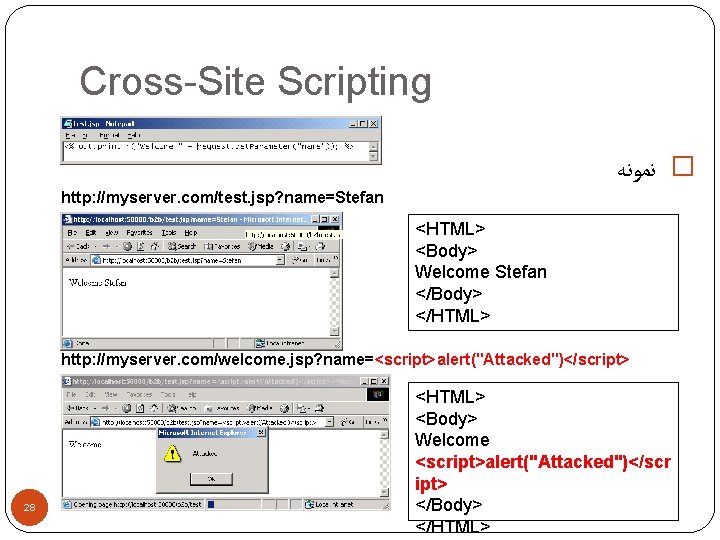Click Stop icon in Attacked browser window

tap(127, 408)
